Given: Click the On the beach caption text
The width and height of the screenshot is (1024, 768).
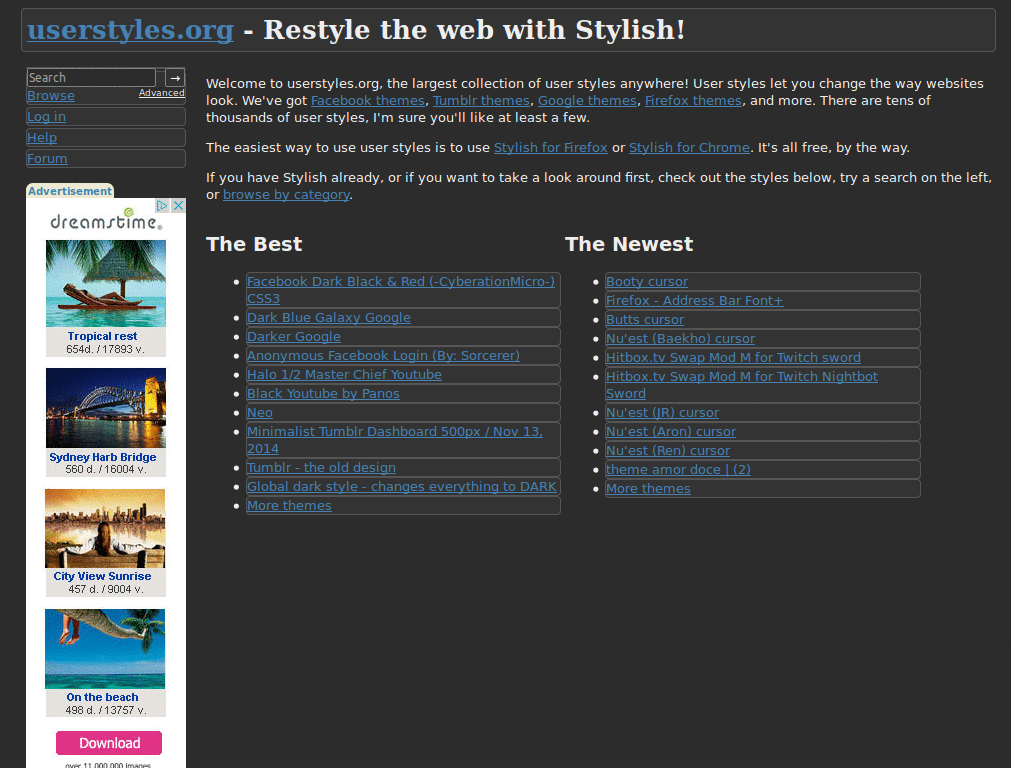Looking at the screenshot, I should click(103, 697).
